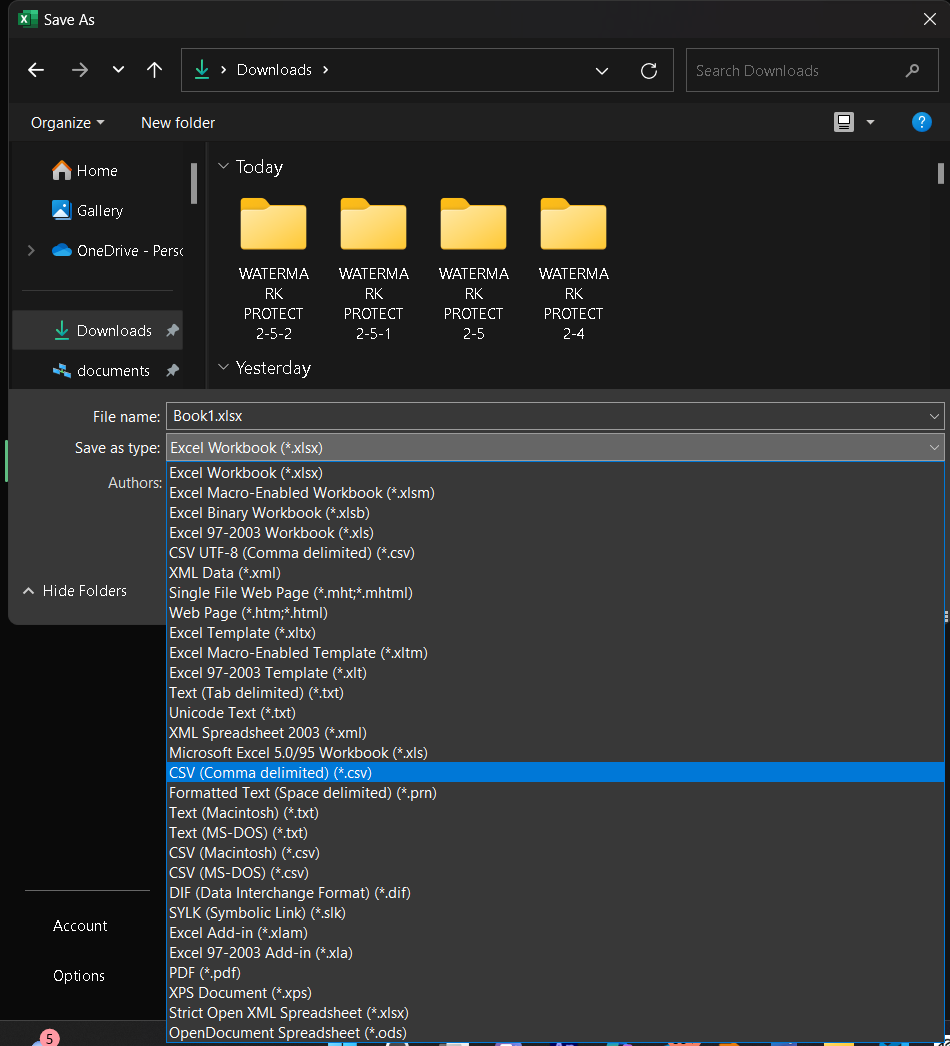Click the search magnifier icon
Viewport: 950px width, 1046px height.
(x=913, y=70)
